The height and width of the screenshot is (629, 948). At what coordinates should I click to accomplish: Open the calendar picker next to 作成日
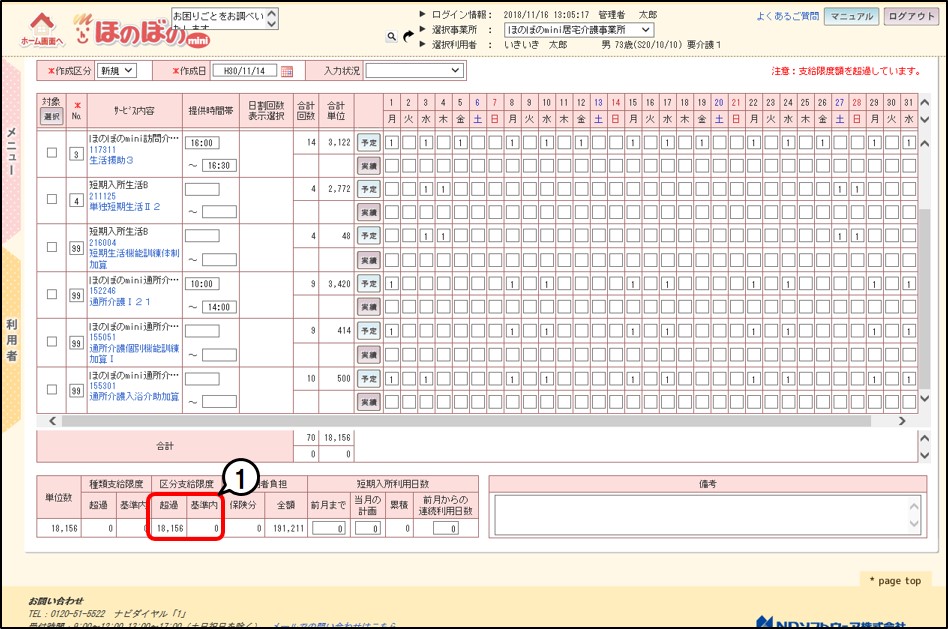coord(287,71)
